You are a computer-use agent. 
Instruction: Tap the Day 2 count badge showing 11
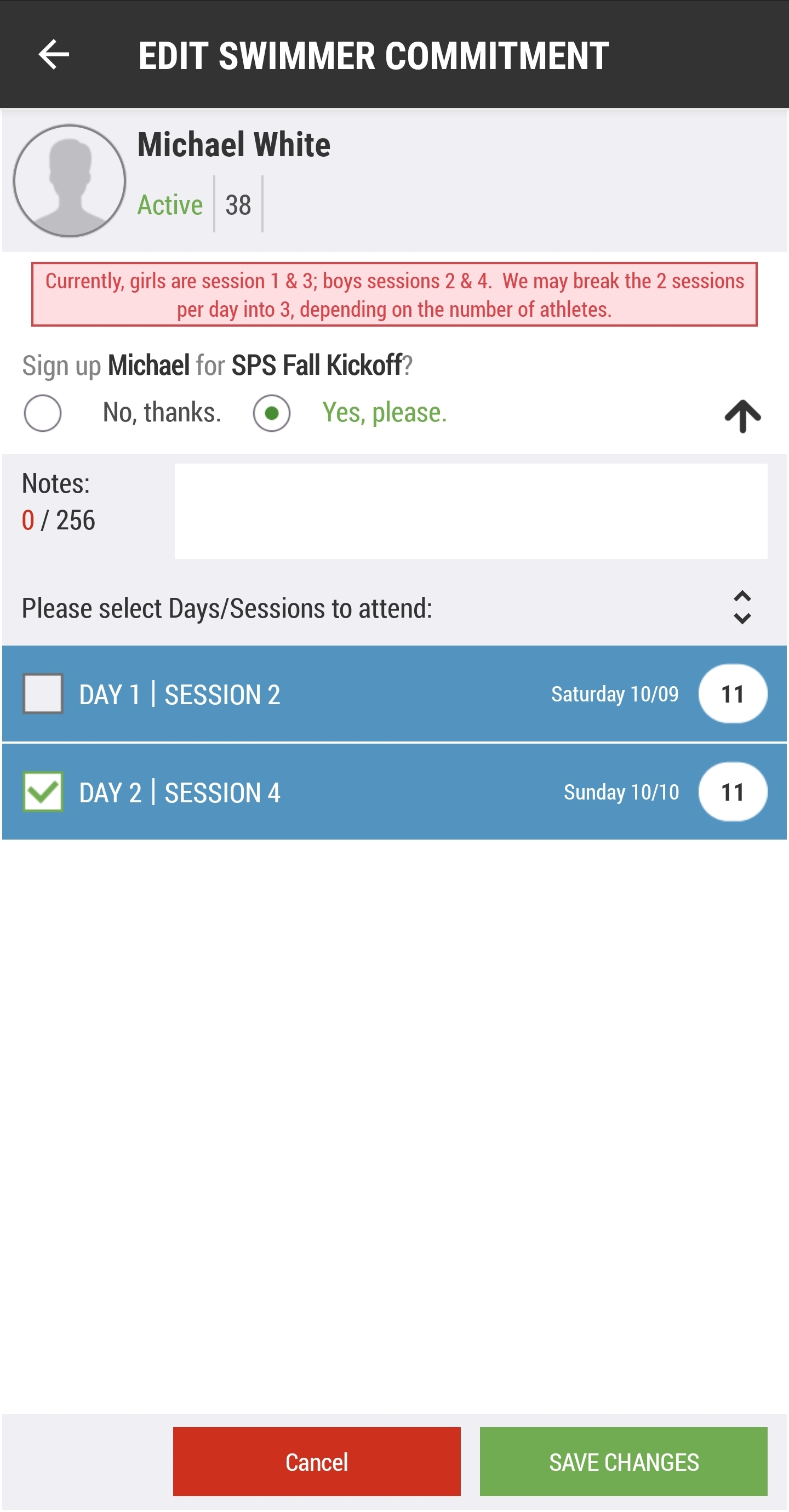pos(732,792)
